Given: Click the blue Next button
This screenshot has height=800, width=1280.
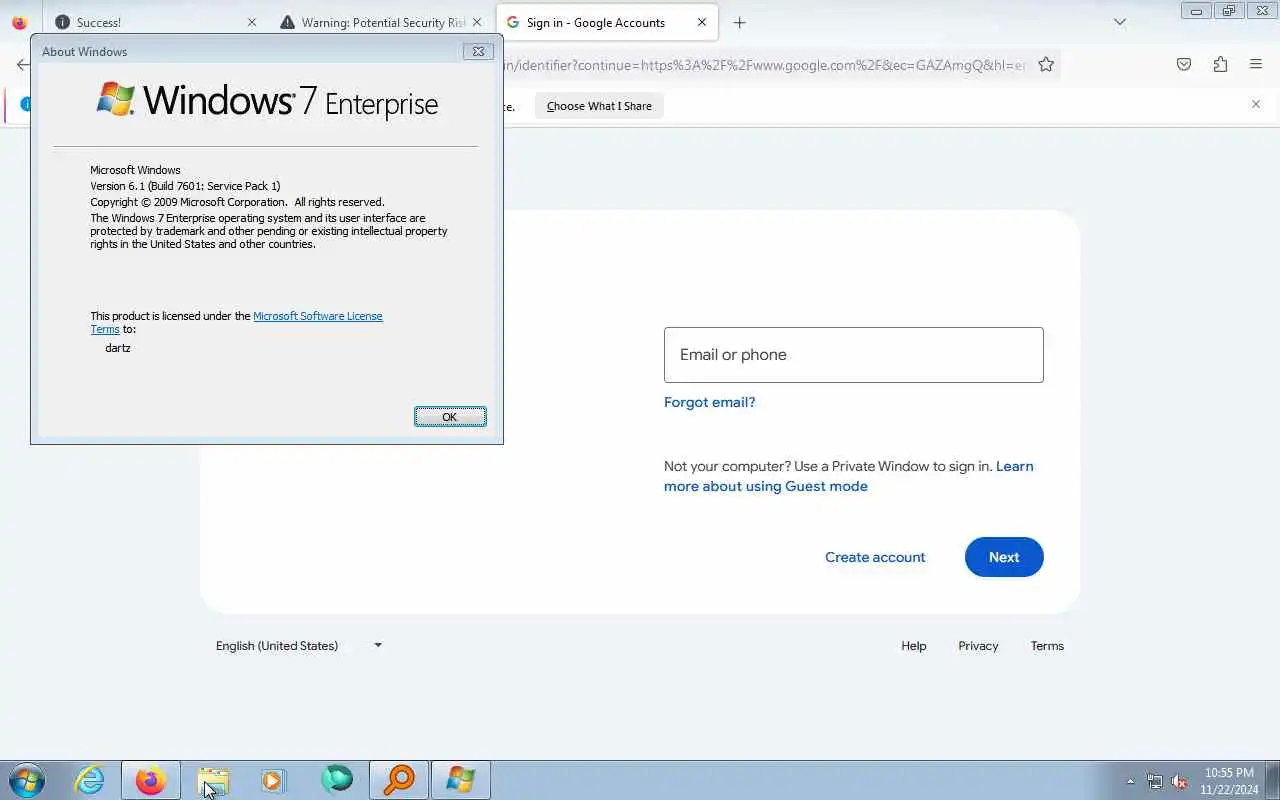Looking at the screenshot, I should (x=1004, y=557).
